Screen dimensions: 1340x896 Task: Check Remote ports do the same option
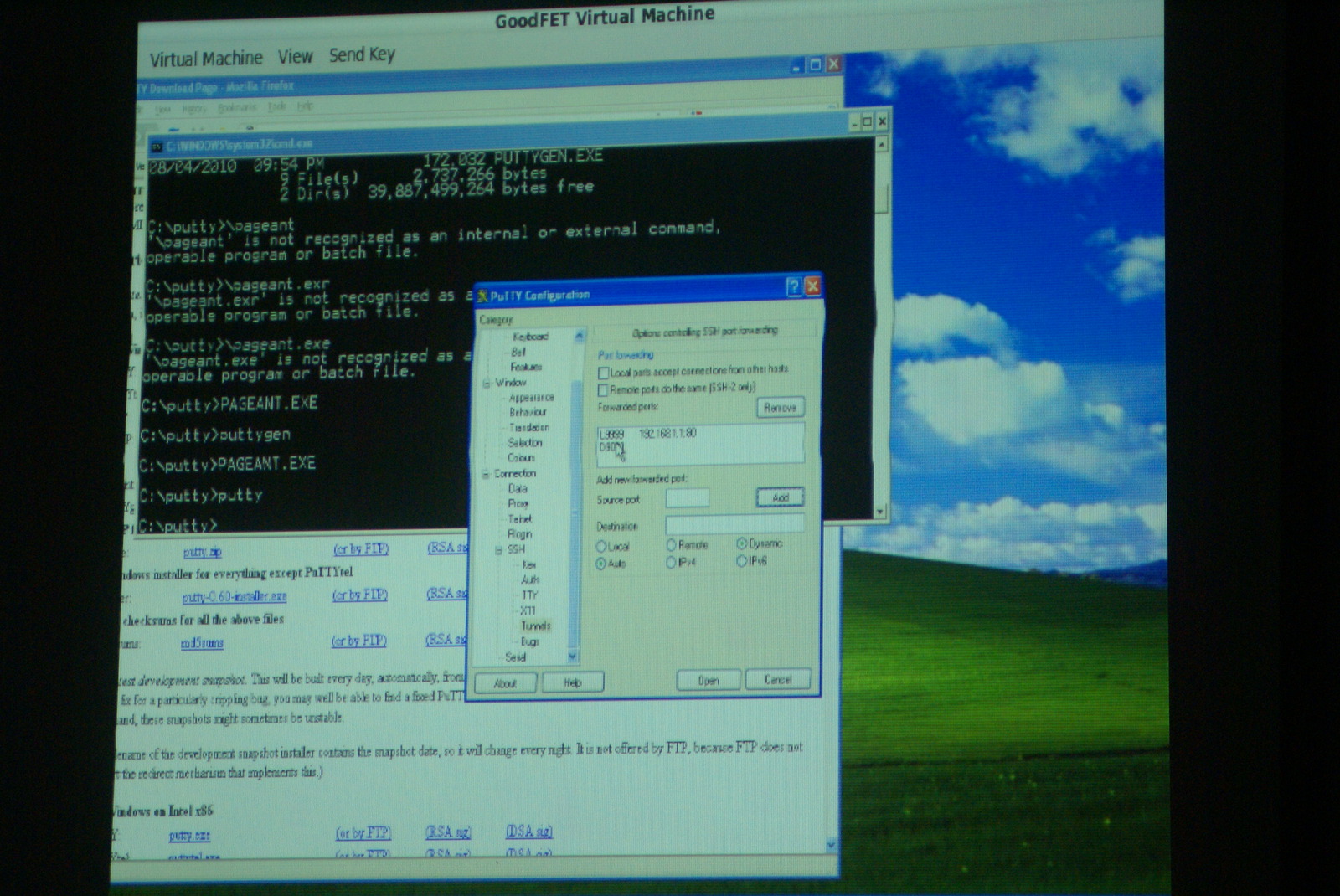(x=603, y=390)
